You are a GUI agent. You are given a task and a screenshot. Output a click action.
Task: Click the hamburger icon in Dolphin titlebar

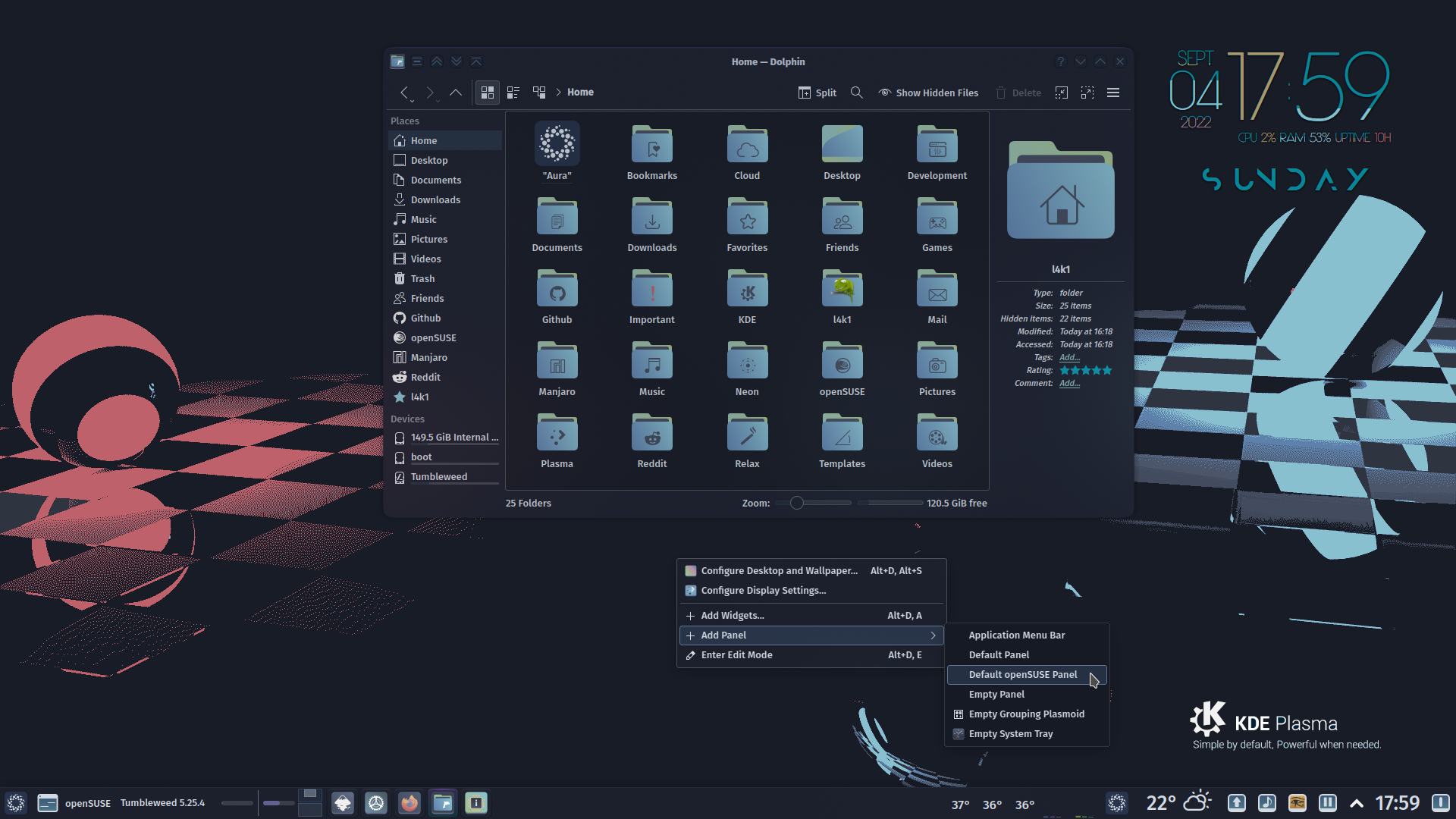coord(417,61)
